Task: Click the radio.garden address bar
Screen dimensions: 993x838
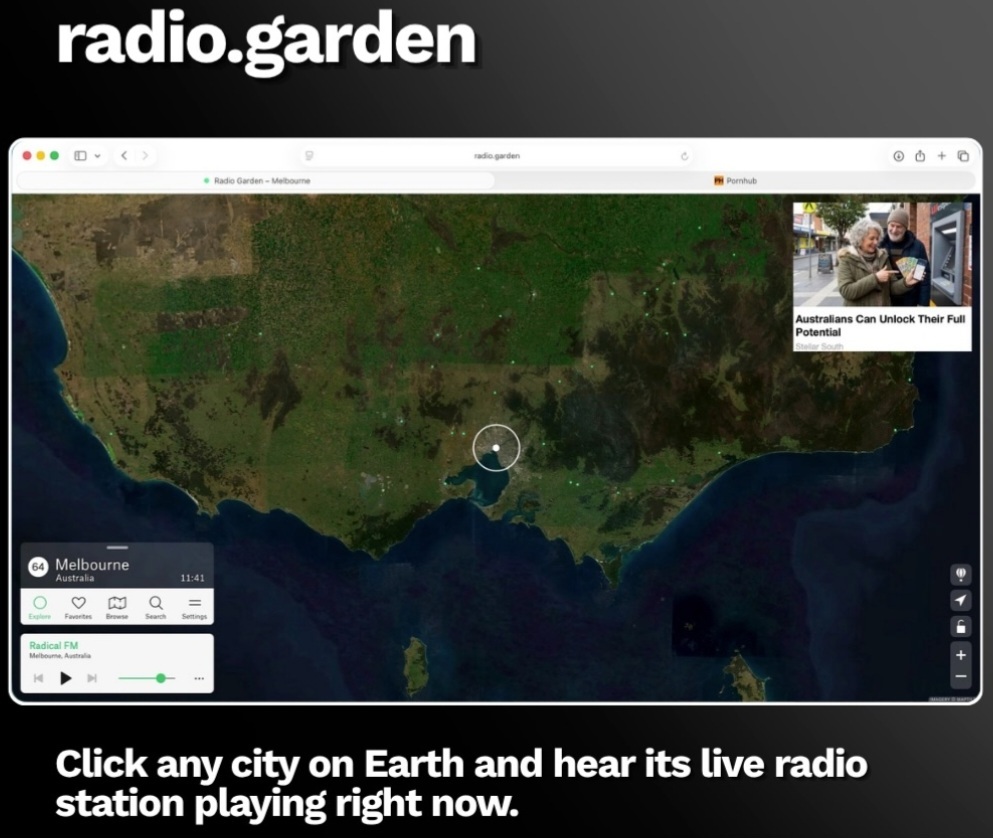Action: coord(497,156)
